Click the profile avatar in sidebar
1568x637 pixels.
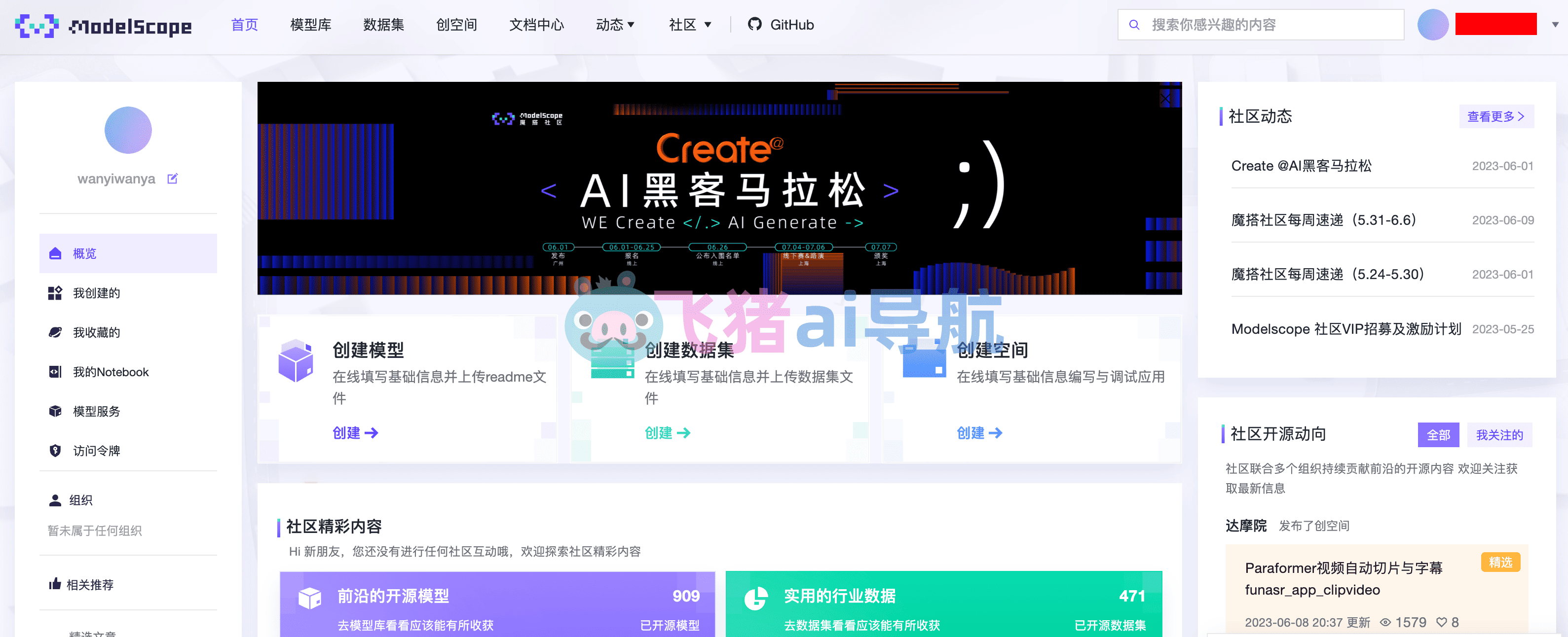coord(128,130)
